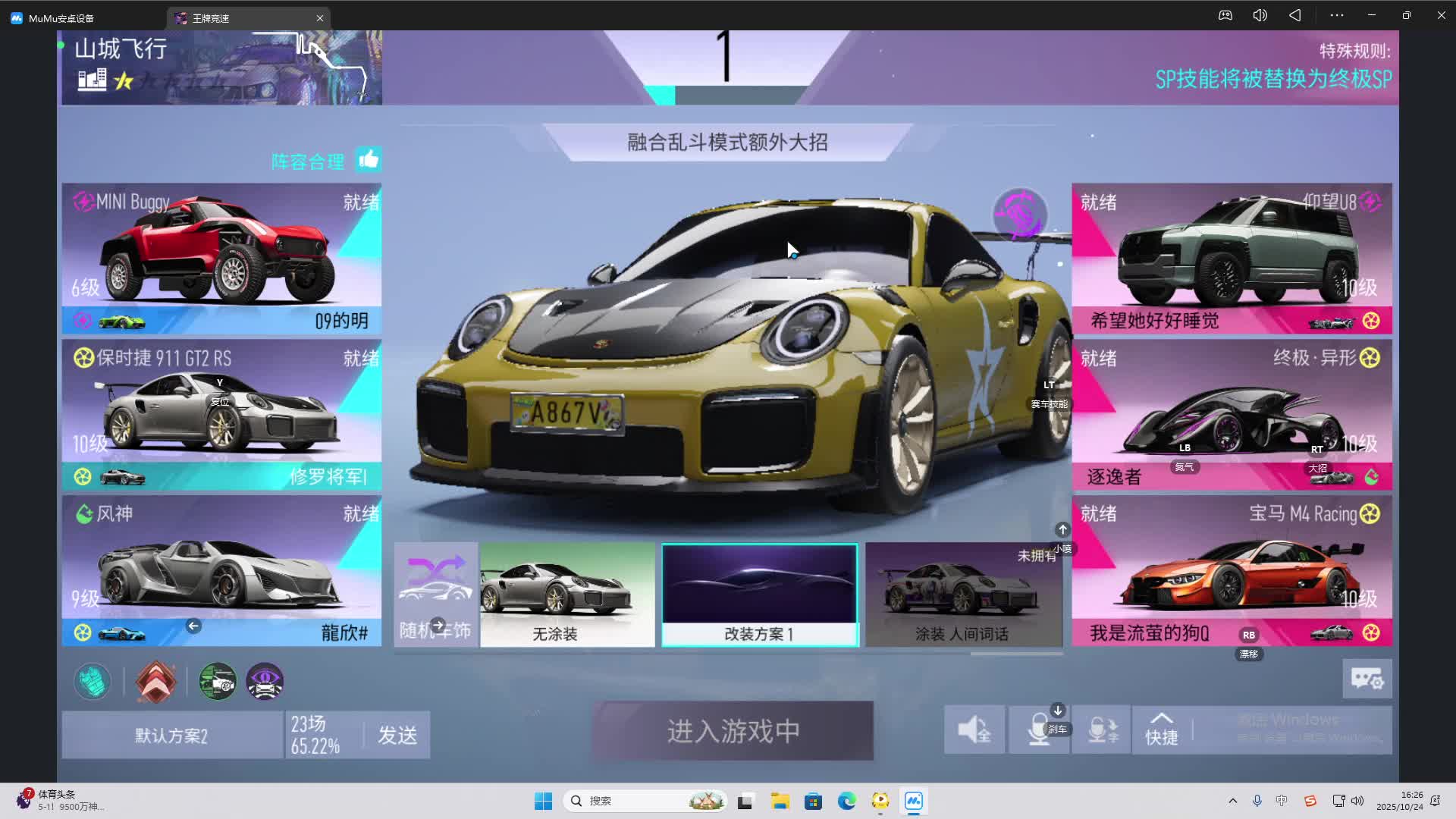The width and height of the screenshot is (1456, 819).
Task: Open the chat settings icon
Action: [1367, 679]
